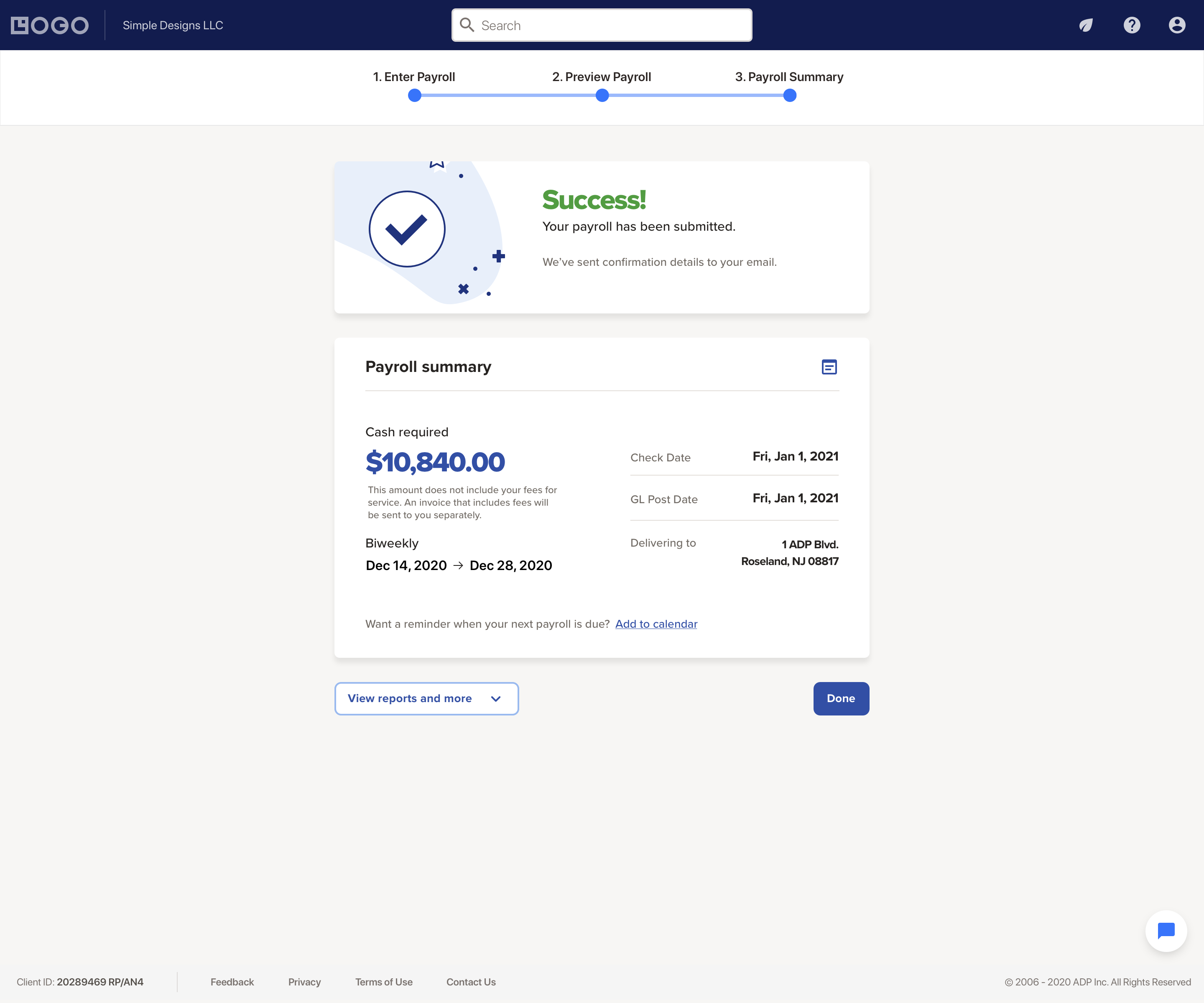Click the Step 1 Enter Payroll progress dot
1204x1003 pixels.
(415, 95)
